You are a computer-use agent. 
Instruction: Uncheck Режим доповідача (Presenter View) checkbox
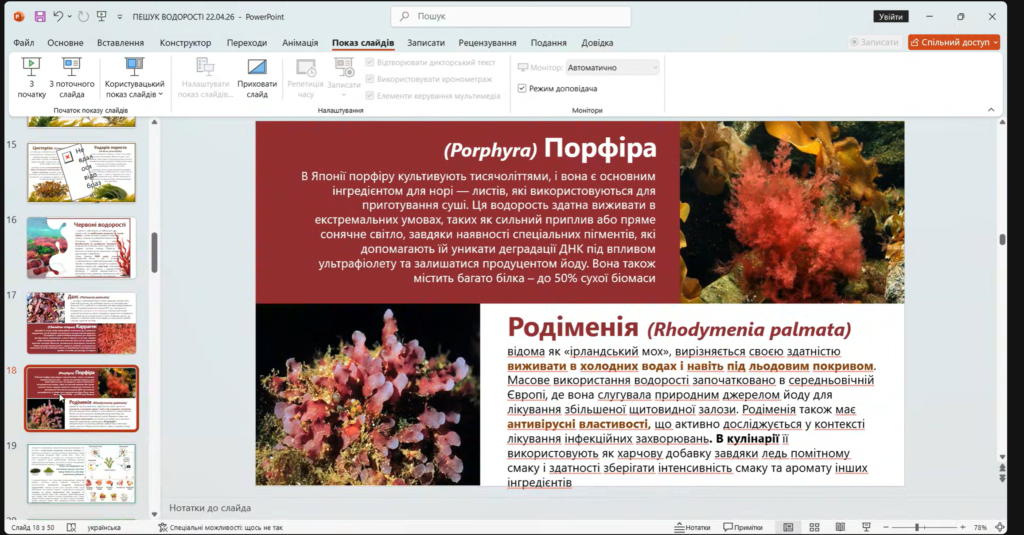pyautogui.click(x=522, y=88)
